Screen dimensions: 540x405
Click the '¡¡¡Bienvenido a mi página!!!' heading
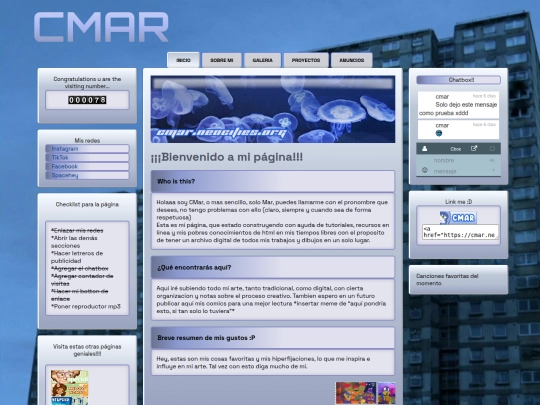(227, 157)
